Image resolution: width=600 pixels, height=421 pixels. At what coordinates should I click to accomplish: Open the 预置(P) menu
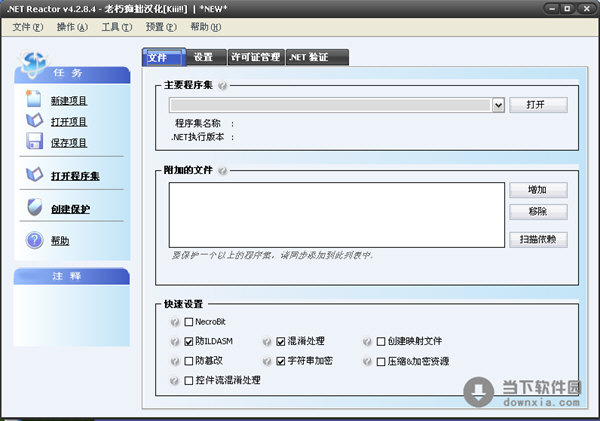coord(161,27)
